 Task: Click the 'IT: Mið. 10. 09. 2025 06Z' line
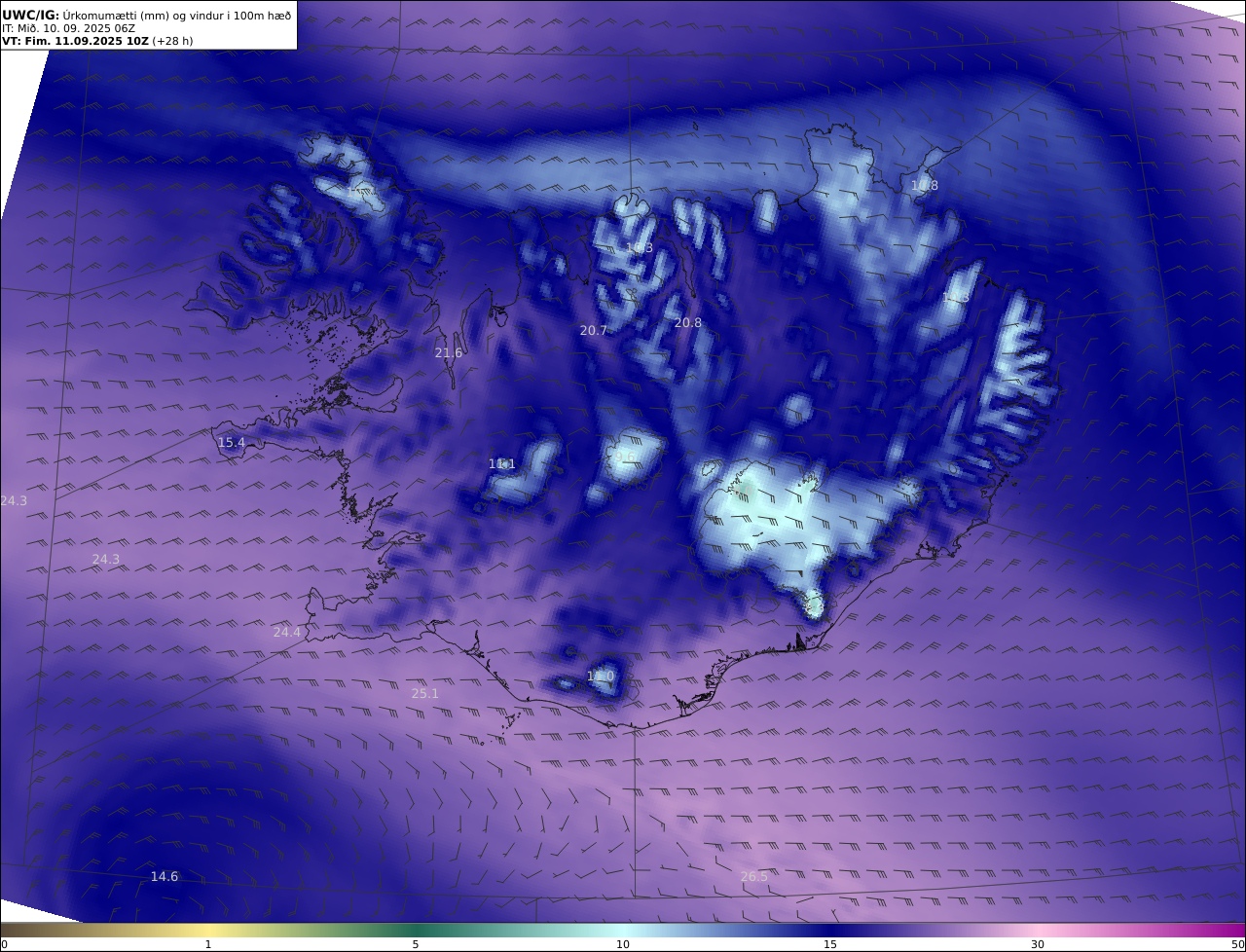click(x=68, y=28)
